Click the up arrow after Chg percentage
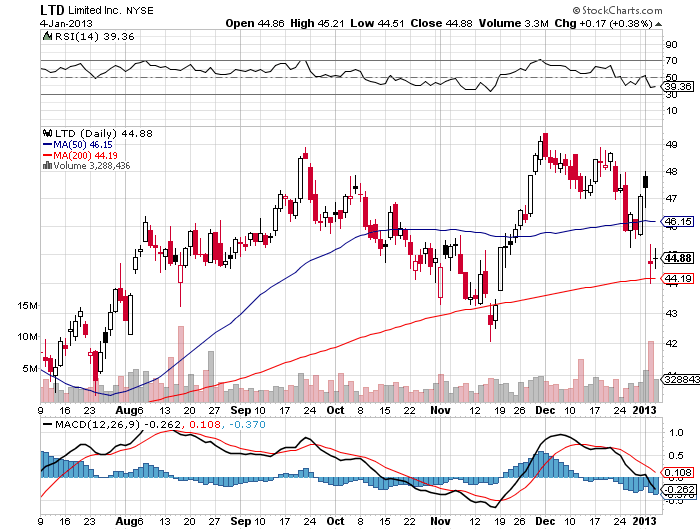Image resolution: width=700 pixels, height=530 pixels. [x=659, y=24]
